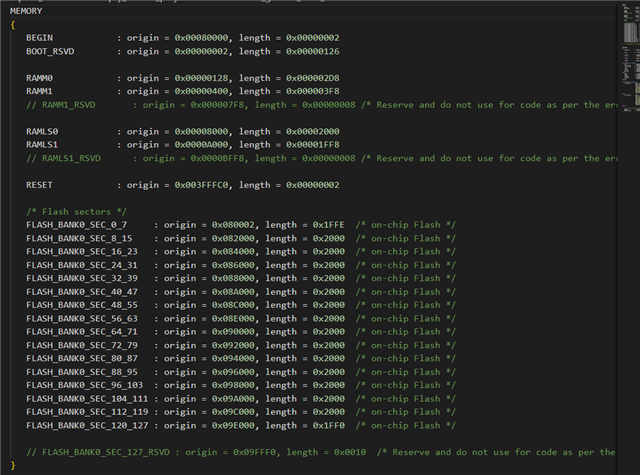Click the commented RAMLS1_RSVD line
Viewport: 640px width, 475px height.
pos(300,158)
